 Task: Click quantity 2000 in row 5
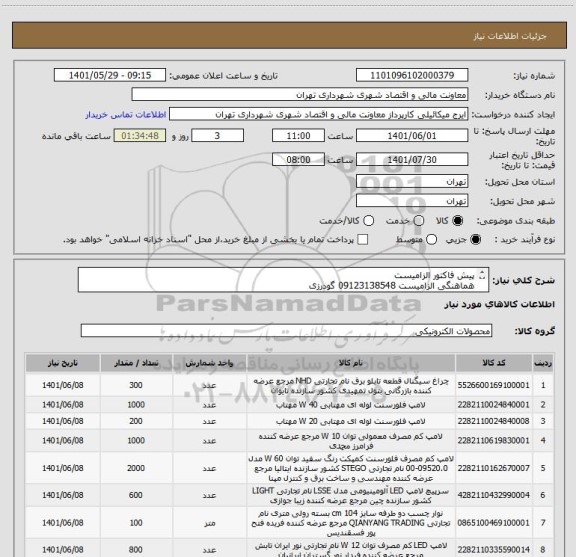pos(136,468)
